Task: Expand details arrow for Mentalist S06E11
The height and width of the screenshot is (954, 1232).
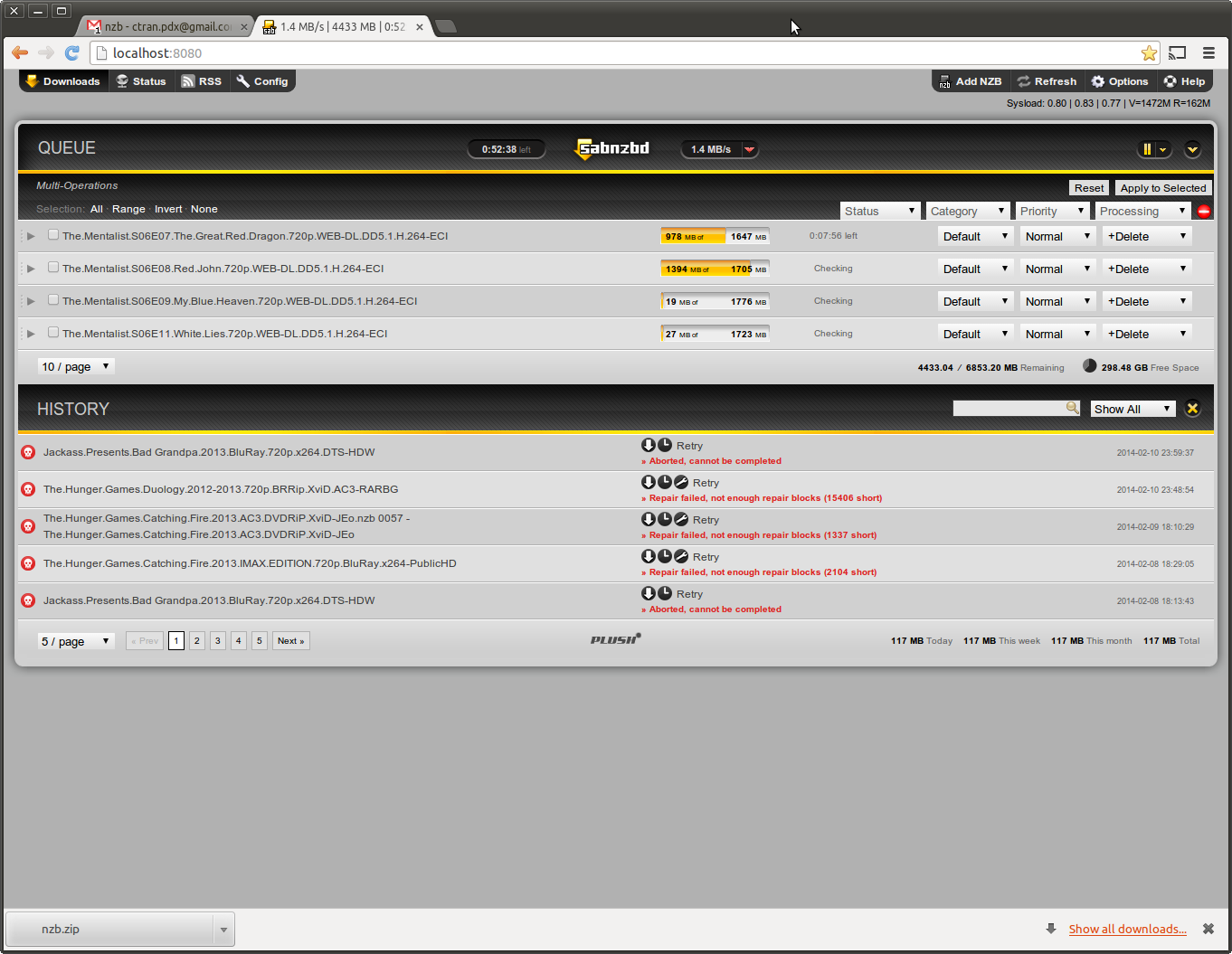Action: tap(31, 334)
